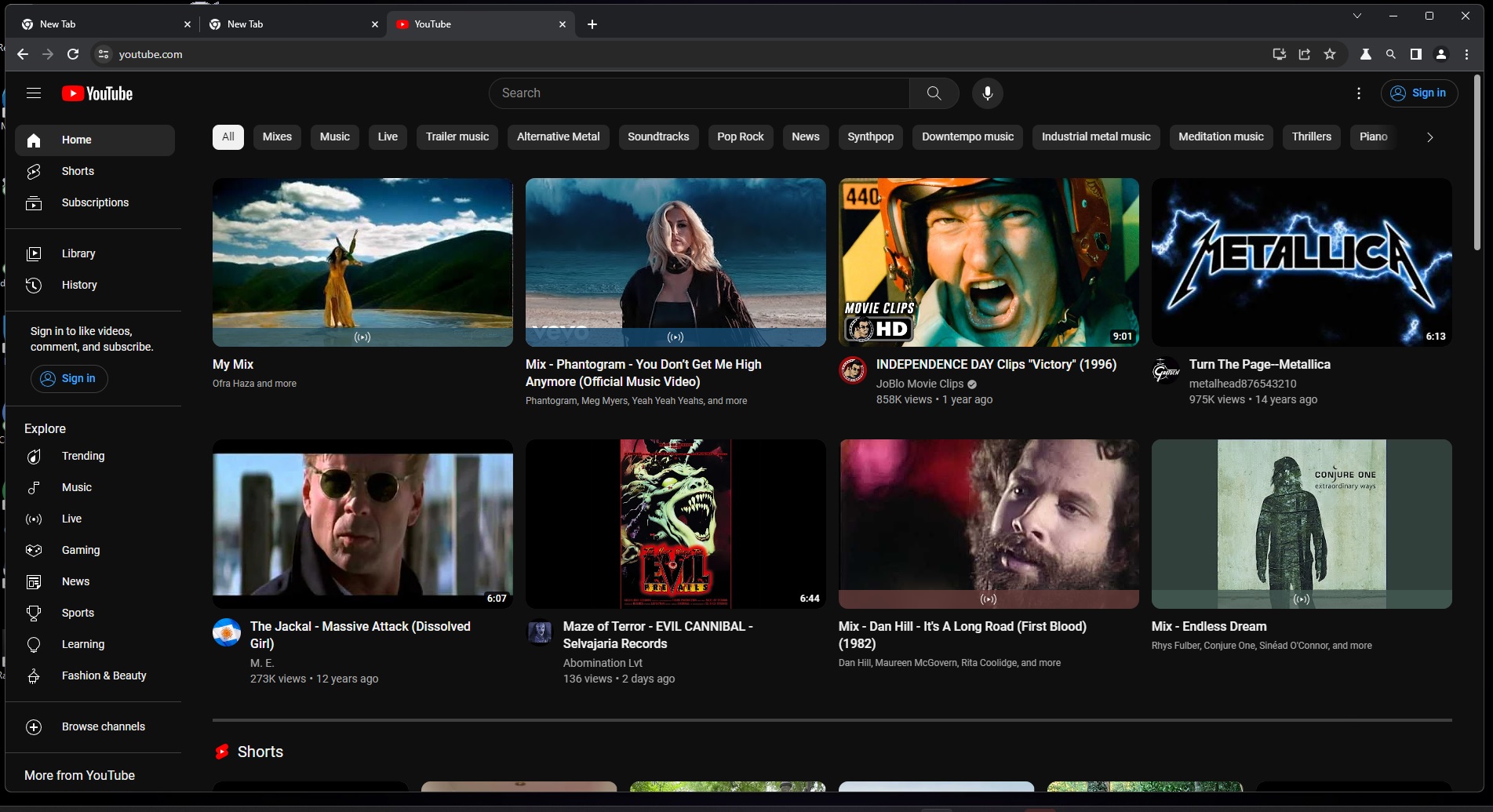The height and width of the screenshot is (812, 1493).
Task: Select the Downtempo music chip
Action: click(x=968, y=137)
